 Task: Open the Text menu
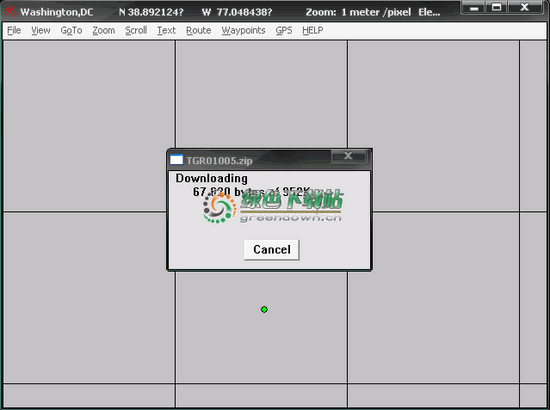coord(166,31)
